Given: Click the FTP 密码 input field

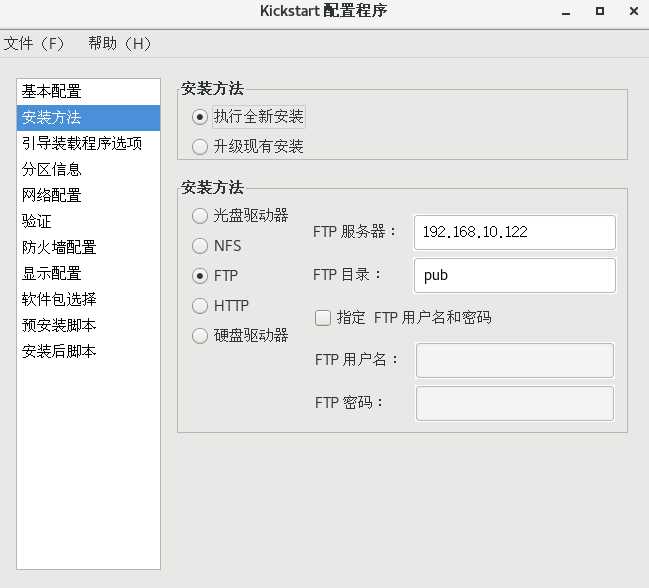Looking at the screenshot, I should point(514,403).
